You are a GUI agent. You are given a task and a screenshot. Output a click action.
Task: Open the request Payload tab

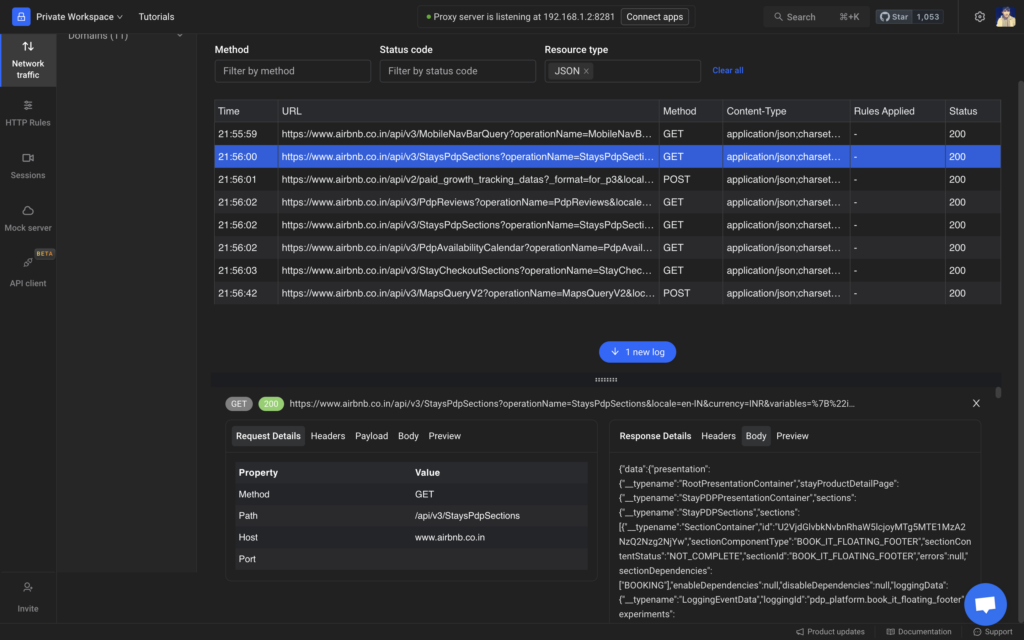click(x=371, y=436)
